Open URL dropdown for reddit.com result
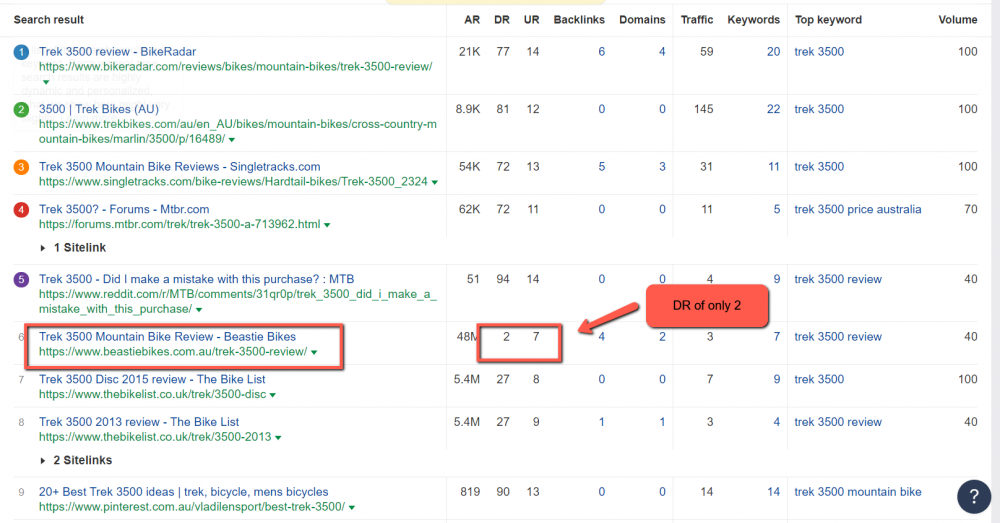 click(199, 310)
